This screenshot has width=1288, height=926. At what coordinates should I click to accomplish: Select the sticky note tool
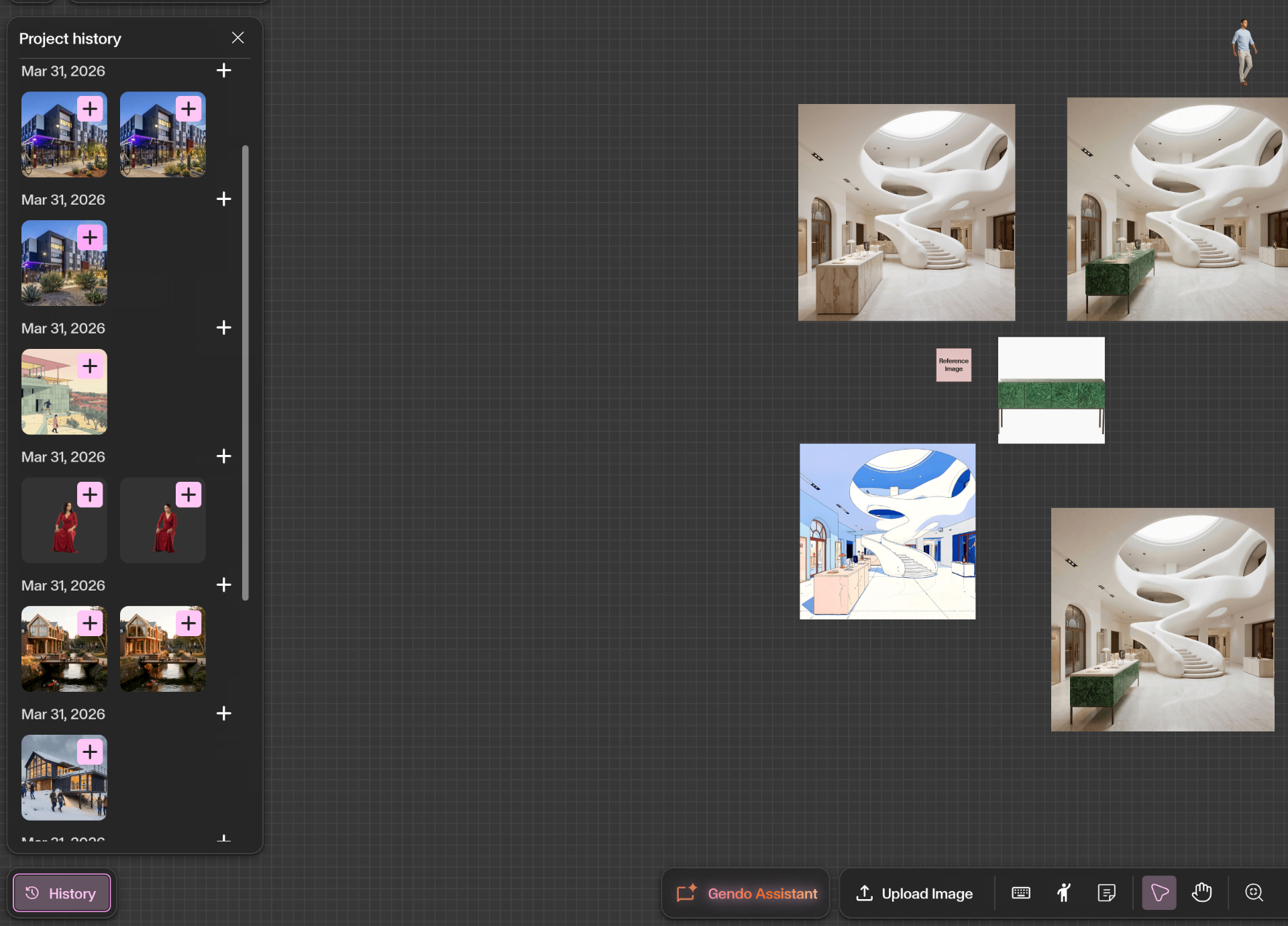[1106, 892]
